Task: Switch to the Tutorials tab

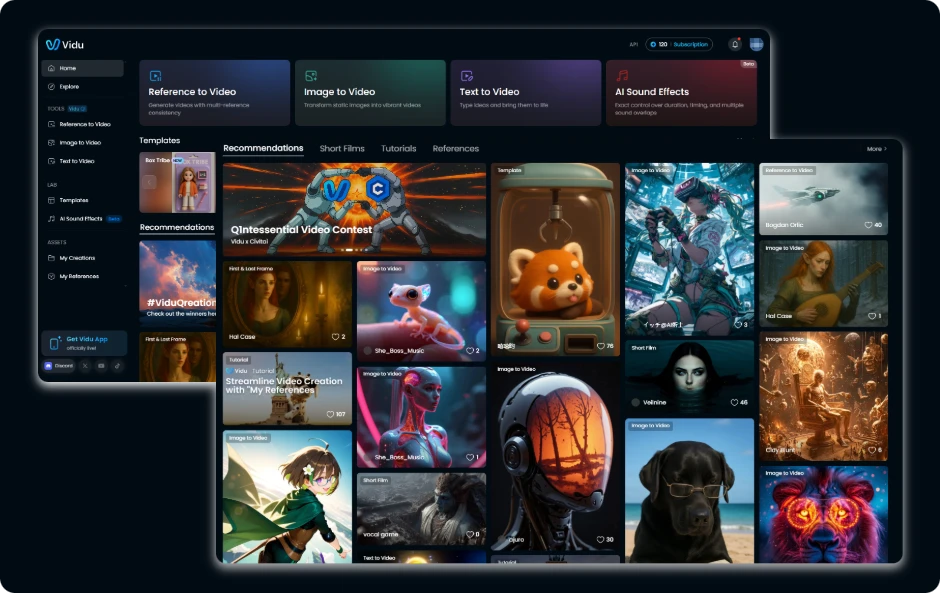Action: point(399,149)
